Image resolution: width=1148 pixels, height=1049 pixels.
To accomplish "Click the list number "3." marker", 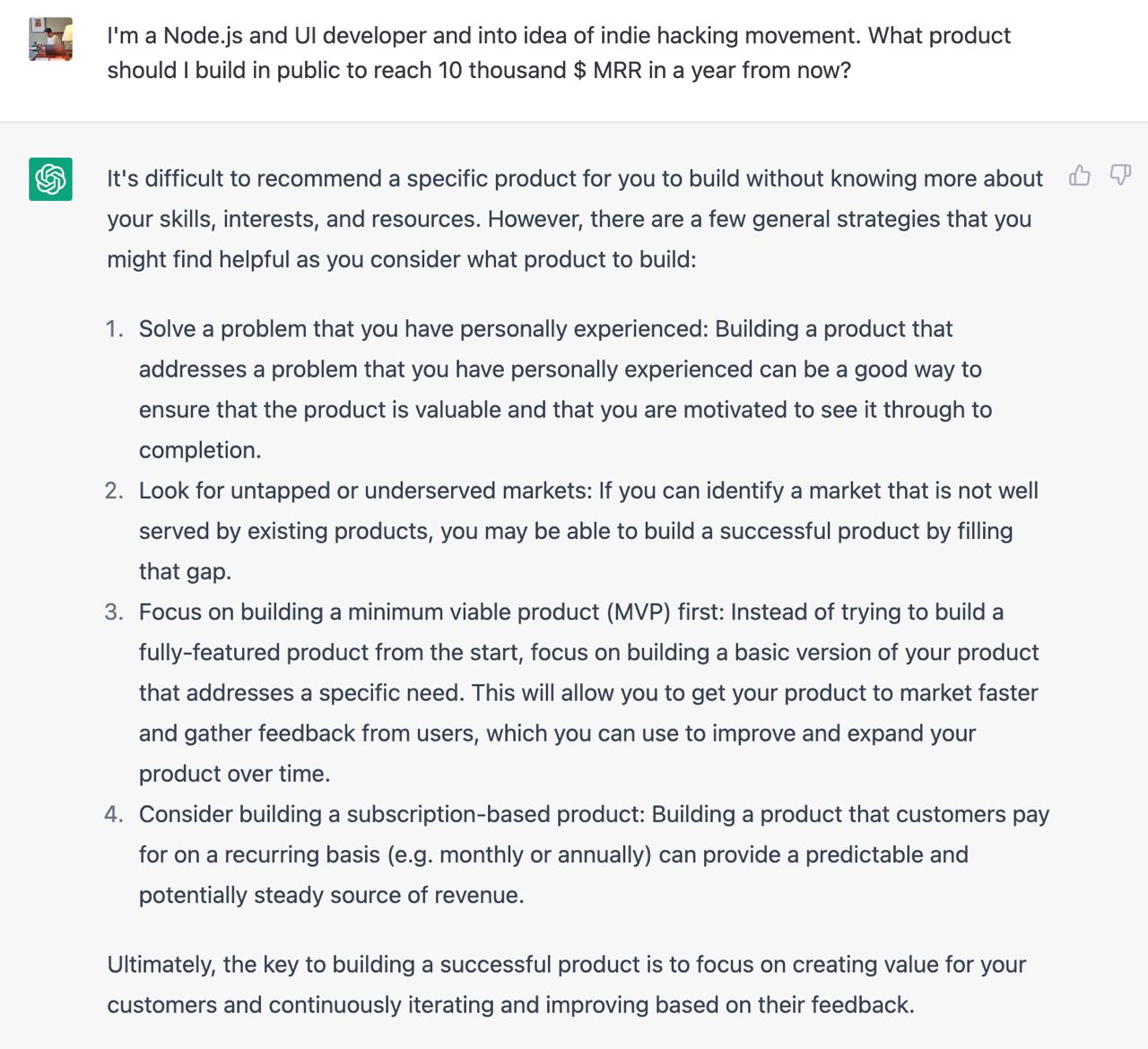I will (x=114, y=611).
